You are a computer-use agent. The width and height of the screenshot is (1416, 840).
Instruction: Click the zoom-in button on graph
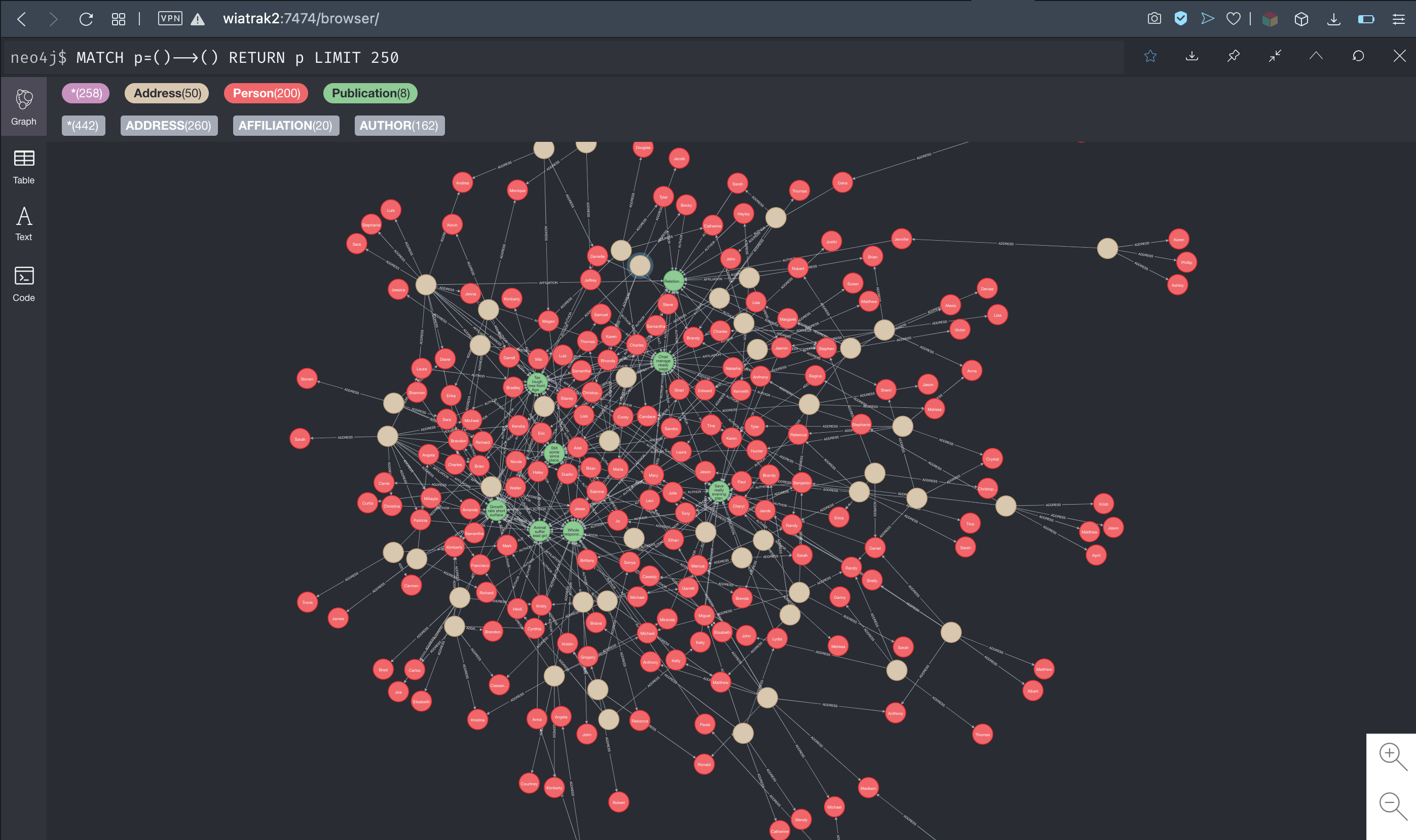click(1391, 755)
